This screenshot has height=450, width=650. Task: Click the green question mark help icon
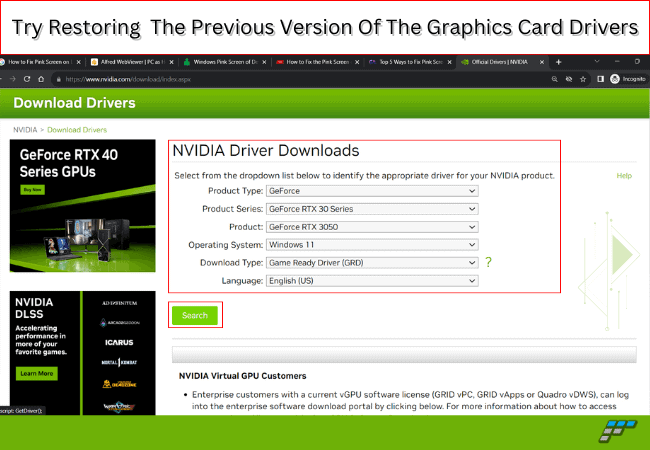[x=488, y=262]
